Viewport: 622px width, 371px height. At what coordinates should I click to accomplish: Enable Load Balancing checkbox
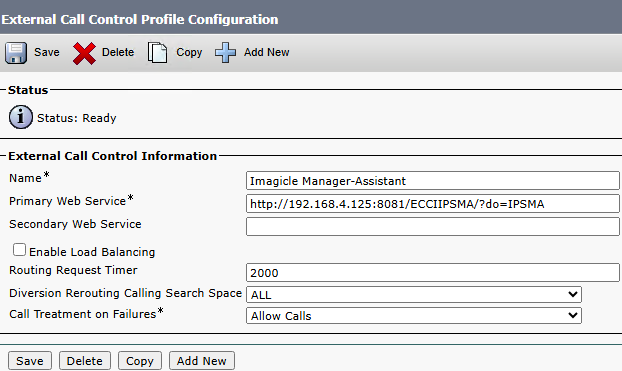pos(19,250)
